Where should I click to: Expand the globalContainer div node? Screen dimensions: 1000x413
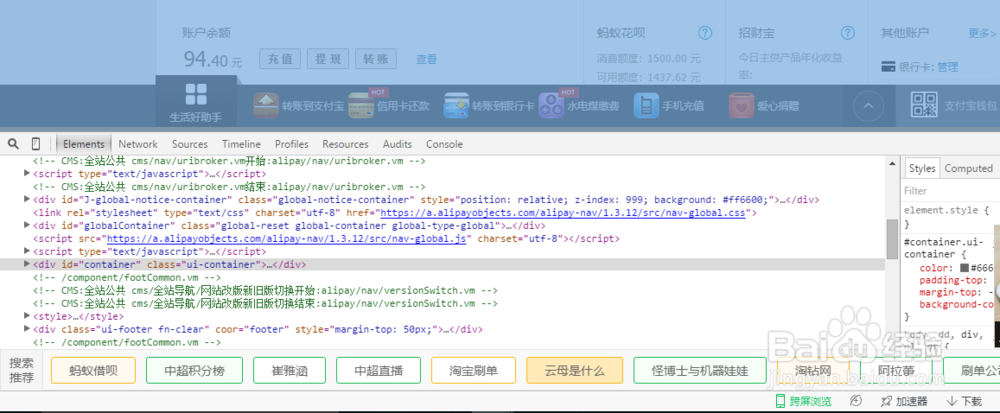click(27, 226)
